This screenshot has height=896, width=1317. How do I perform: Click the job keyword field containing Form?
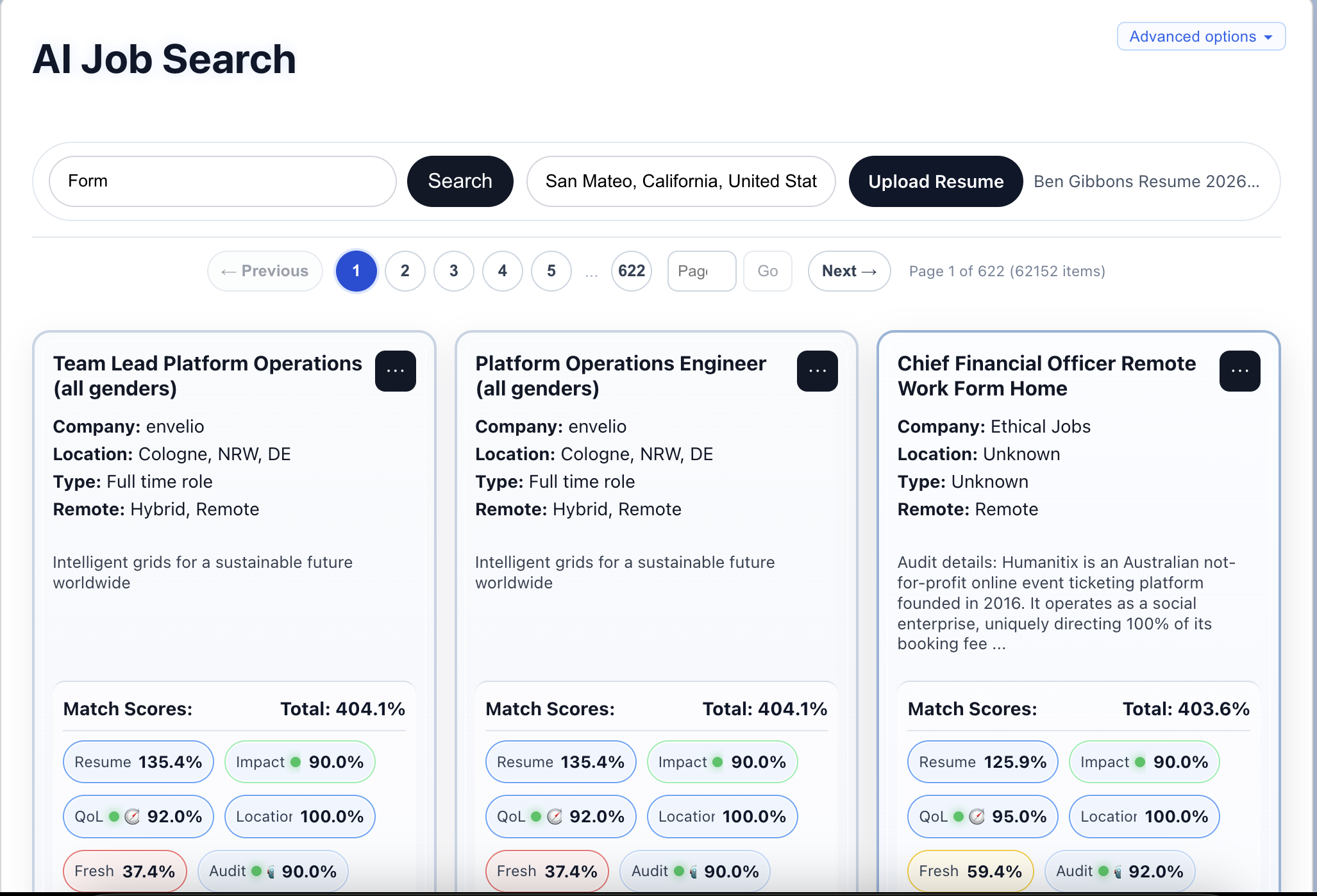[x=222, y=181]
